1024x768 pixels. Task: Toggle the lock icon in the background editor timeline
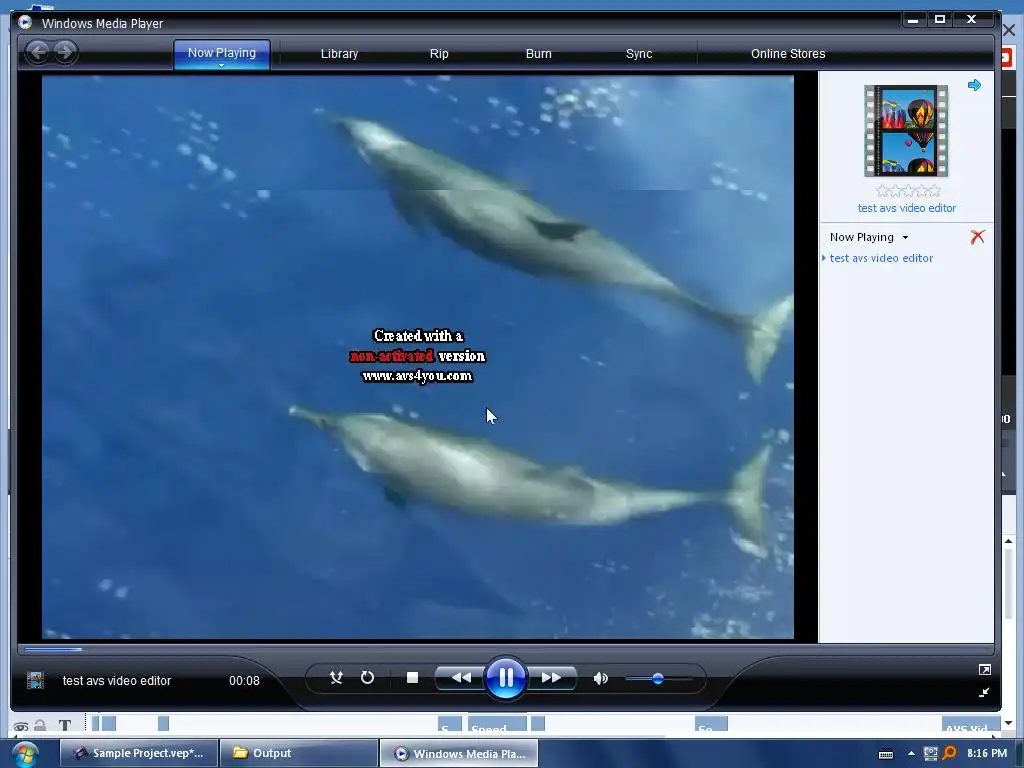pos(40,725)
